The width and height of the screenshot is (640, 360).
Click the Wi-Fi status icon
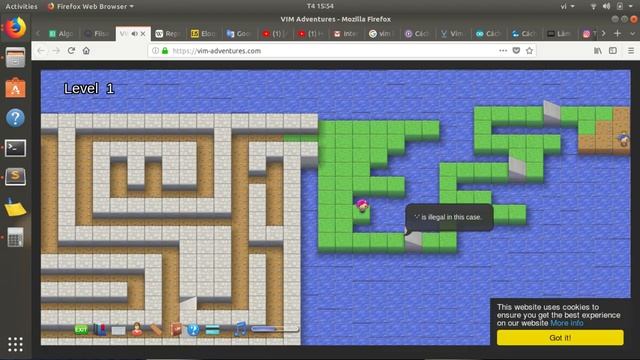[593, 6]
